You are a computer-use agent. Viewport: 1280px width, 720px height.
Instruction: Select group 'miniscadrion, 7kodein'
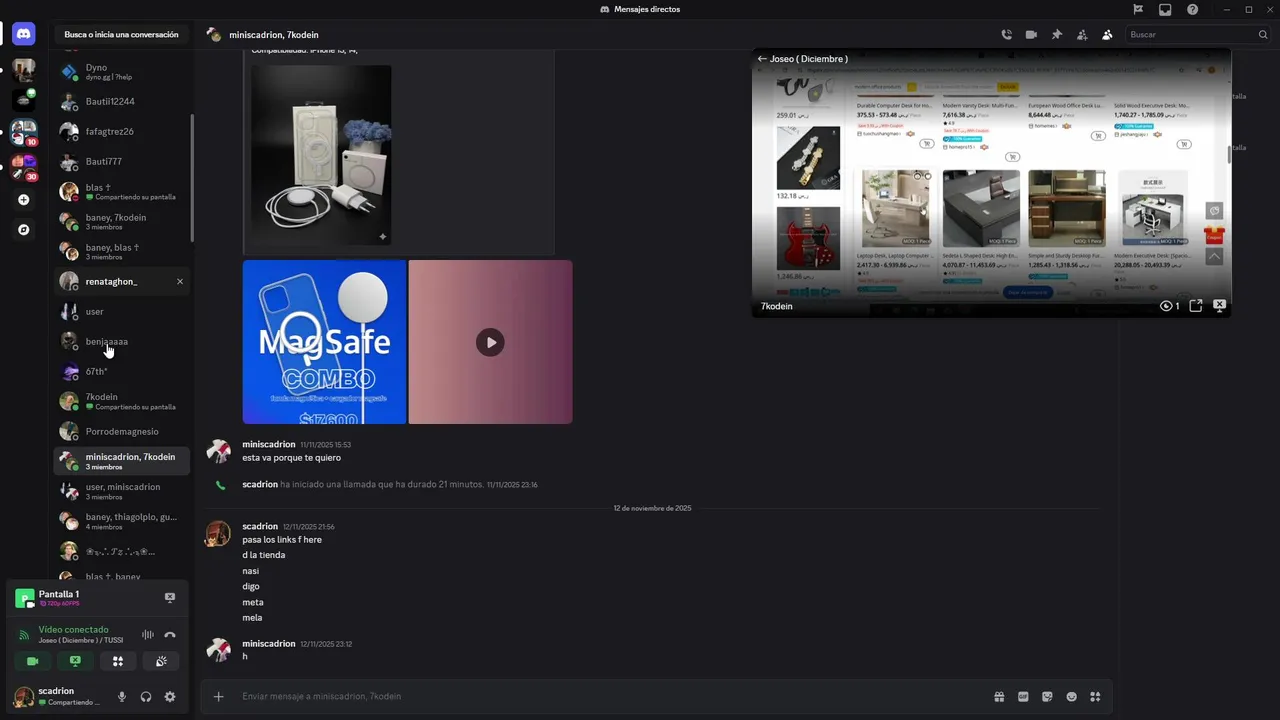click(121, 461)
